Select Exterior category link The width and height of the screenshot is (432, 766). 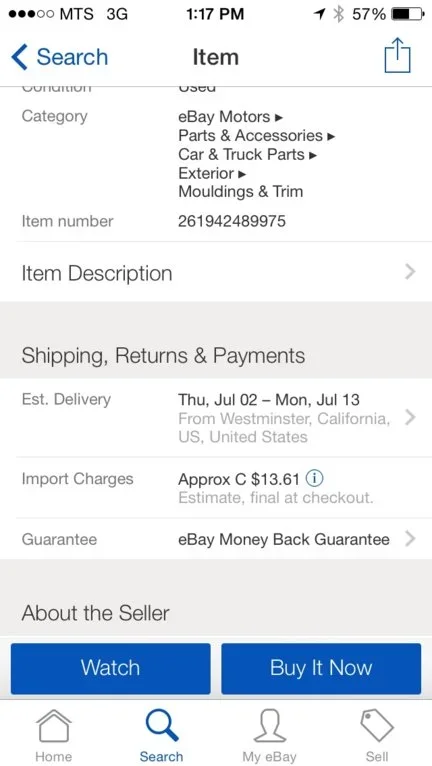[x=206, y=173]
